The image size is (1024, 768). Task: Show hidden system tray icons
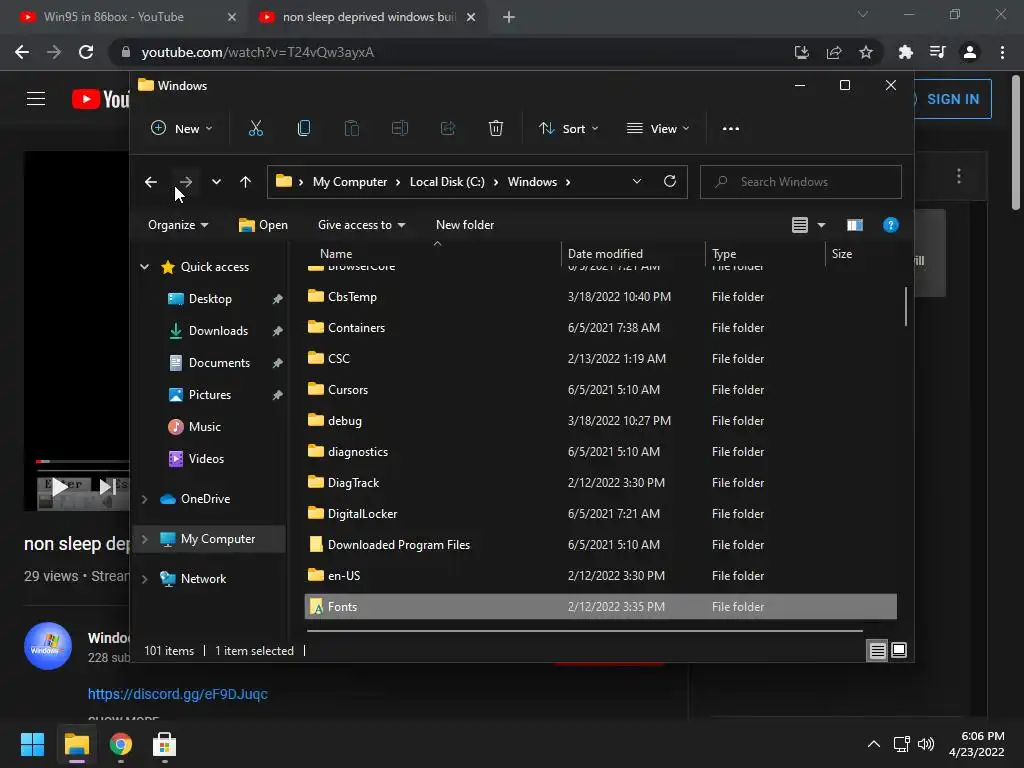pyautogui.click(x=874, y=744)
